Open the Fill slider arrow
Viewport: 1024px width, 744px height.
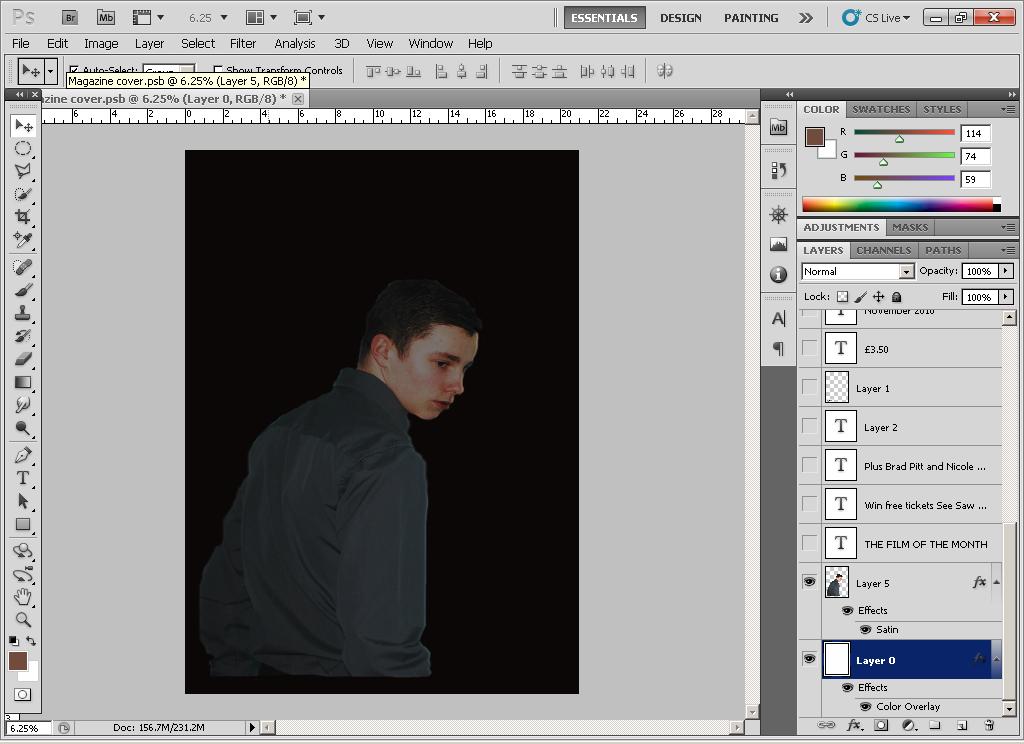click(1006, 297)
